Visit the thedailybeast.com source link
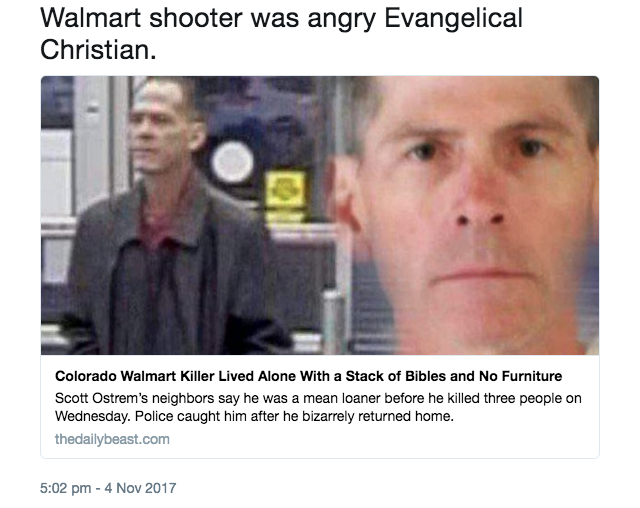Screen dimensions: 640x508 112,439
